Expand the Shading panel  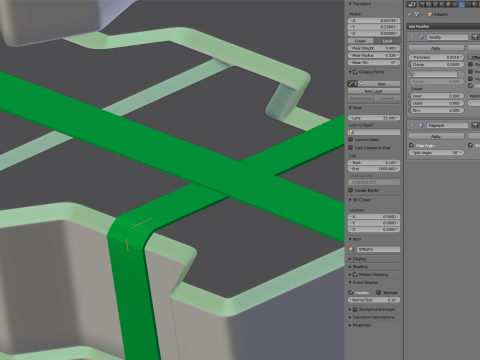(350, 267)
